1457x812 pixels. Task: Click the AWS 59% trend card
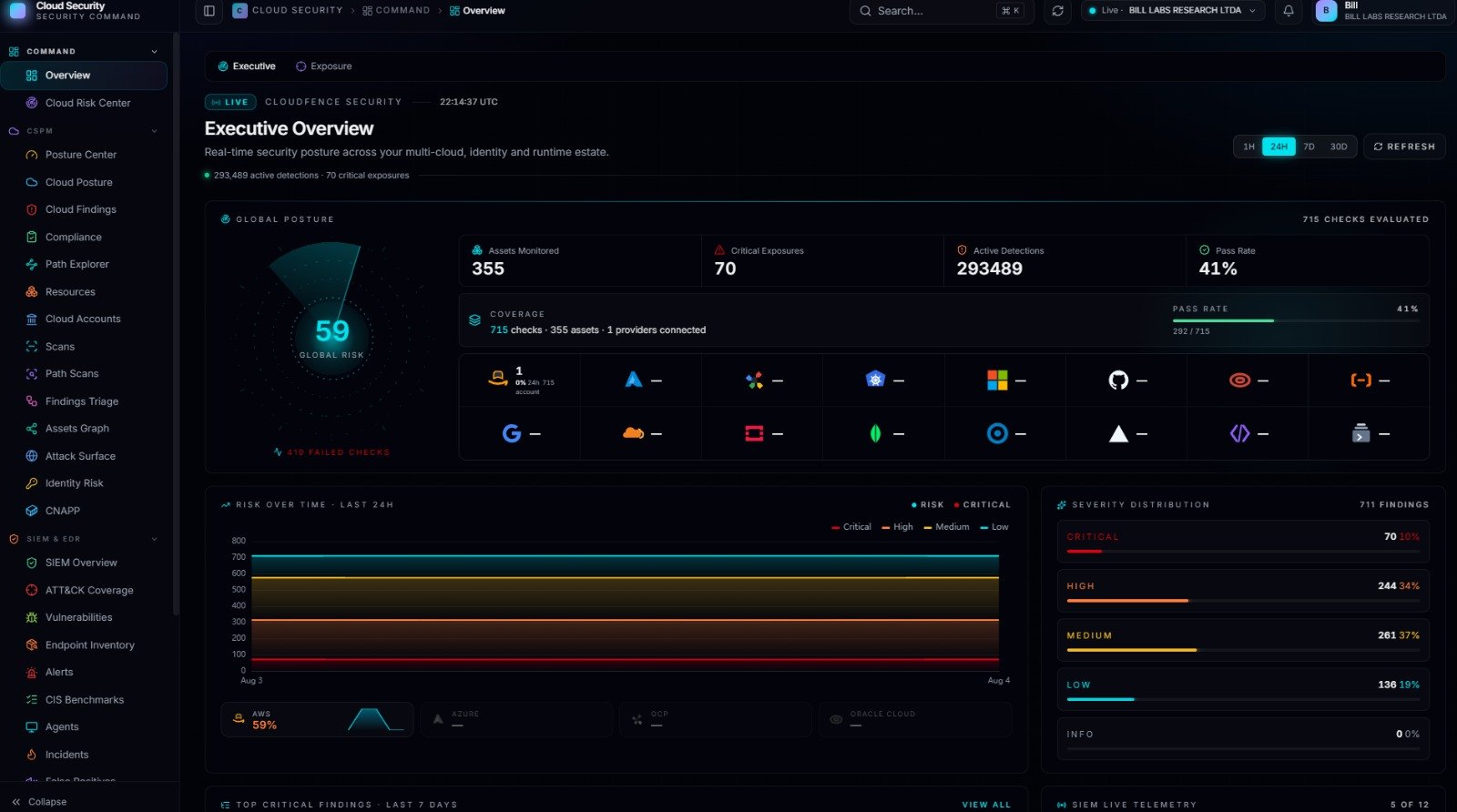click(317, 719)
